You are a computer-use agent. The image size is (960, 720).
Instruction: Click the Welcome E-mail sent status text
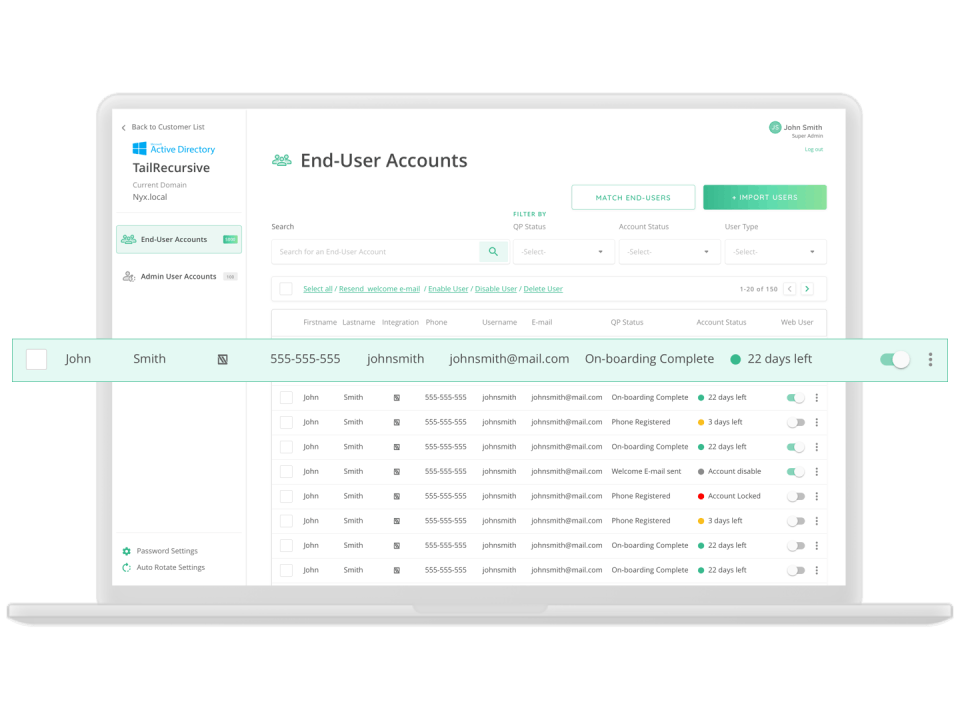pyautogui.click(x=646, y=471)
